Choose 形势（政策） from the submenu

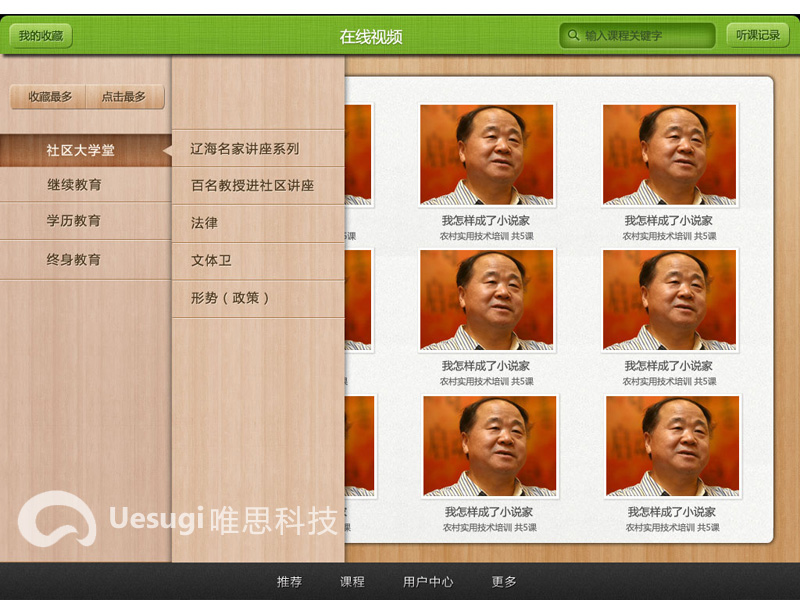(231, 298)
